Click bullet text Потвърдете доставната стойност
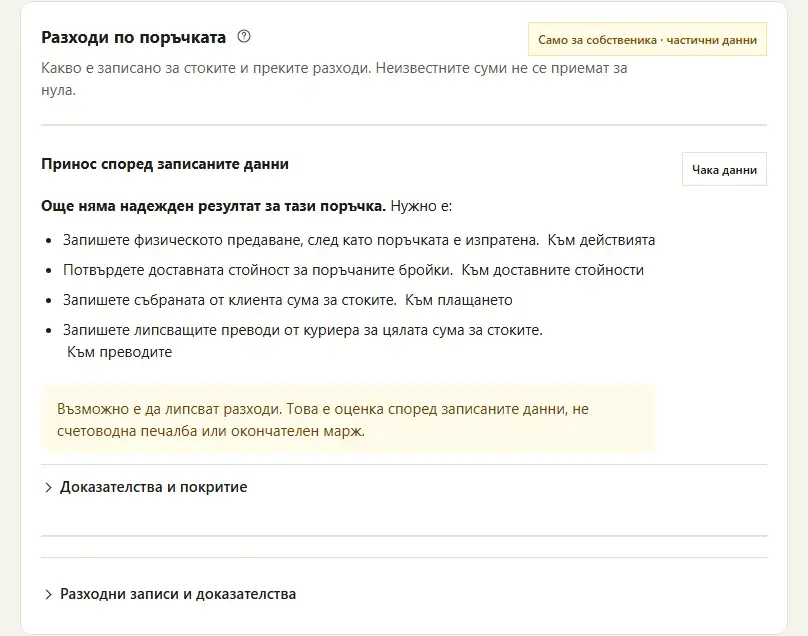This screenshot has height=636, width=808. tap(258, 270)
